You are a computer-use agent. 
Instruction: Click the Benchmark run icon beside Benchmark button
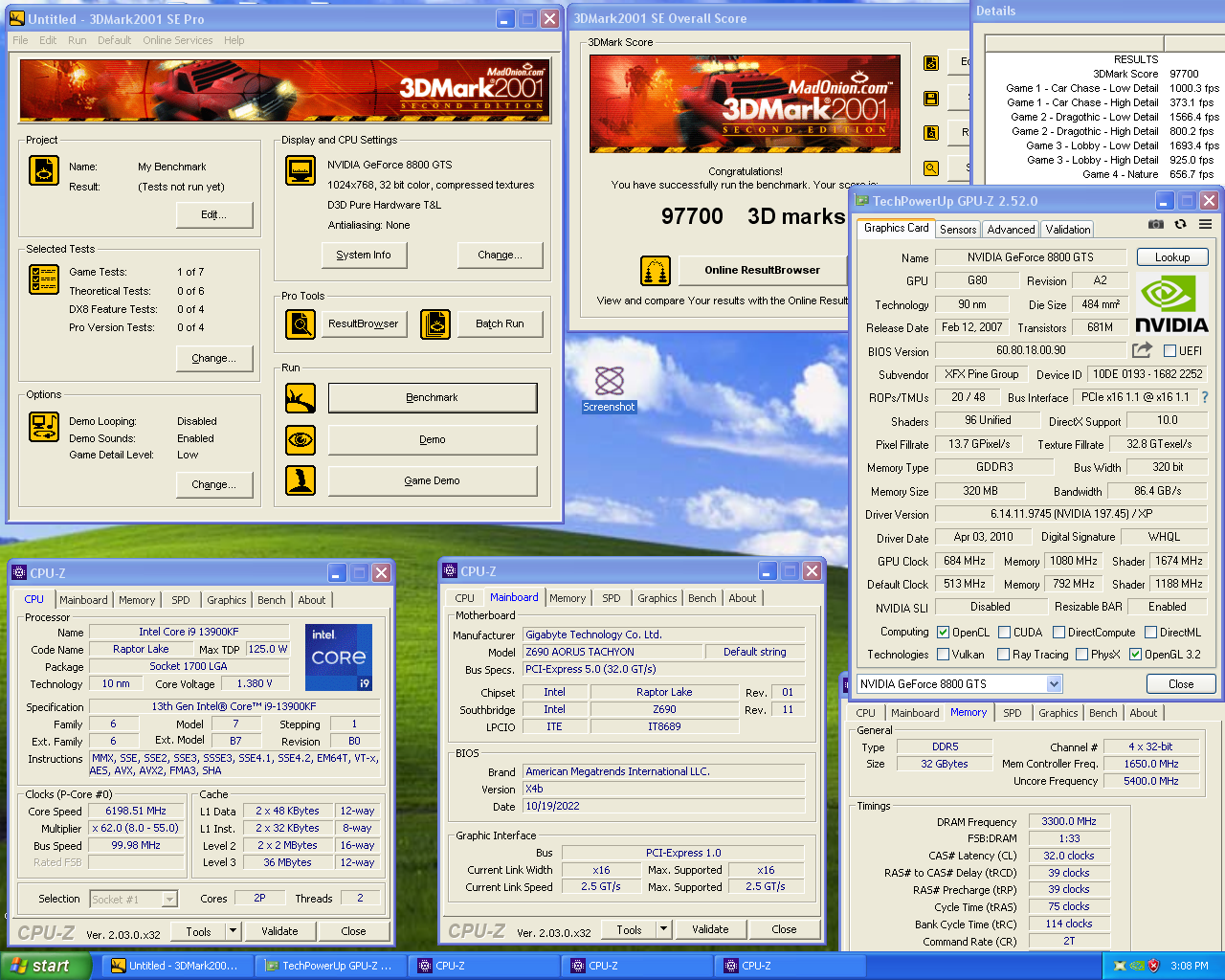pyautogui.click(x=301, y=398)
